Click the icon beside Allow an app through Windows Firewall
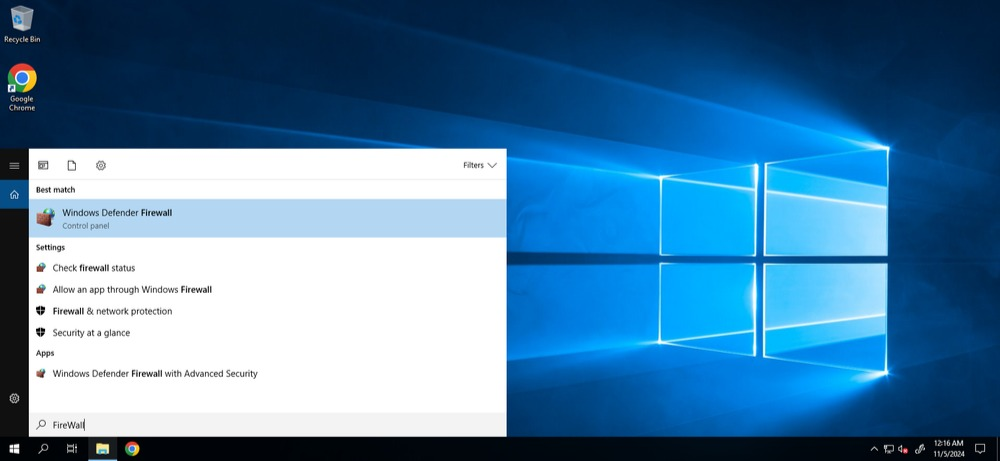Image resolution: width=1000 pixels, height=461 pixels. 41,289
